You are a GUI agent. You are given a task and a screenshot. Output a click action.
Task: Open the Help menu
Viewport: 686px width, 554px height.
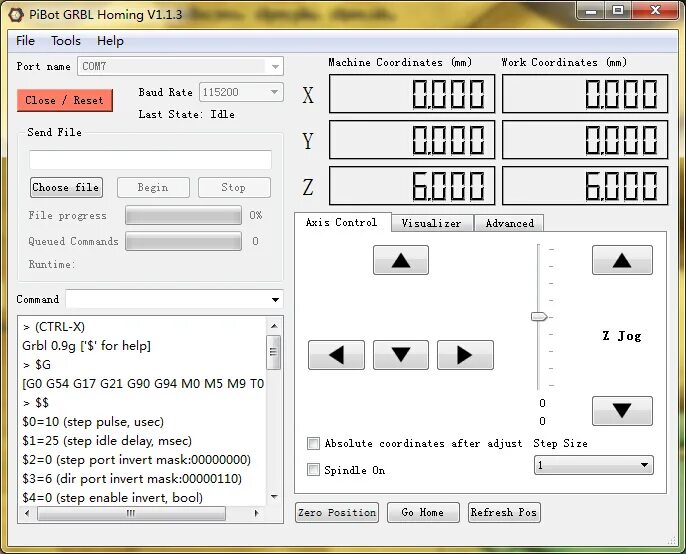(110, 41)
